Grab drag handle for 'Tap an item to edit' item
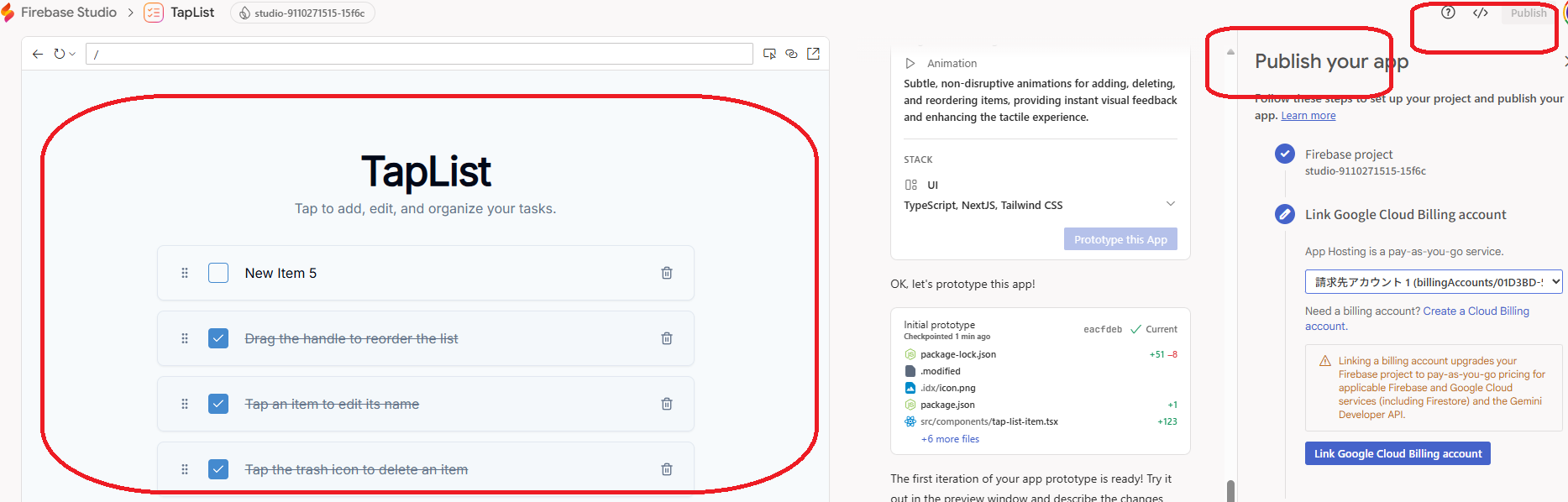Image resolution: width=1568 pixels, height=502 pixels. [x=185, y=404]
